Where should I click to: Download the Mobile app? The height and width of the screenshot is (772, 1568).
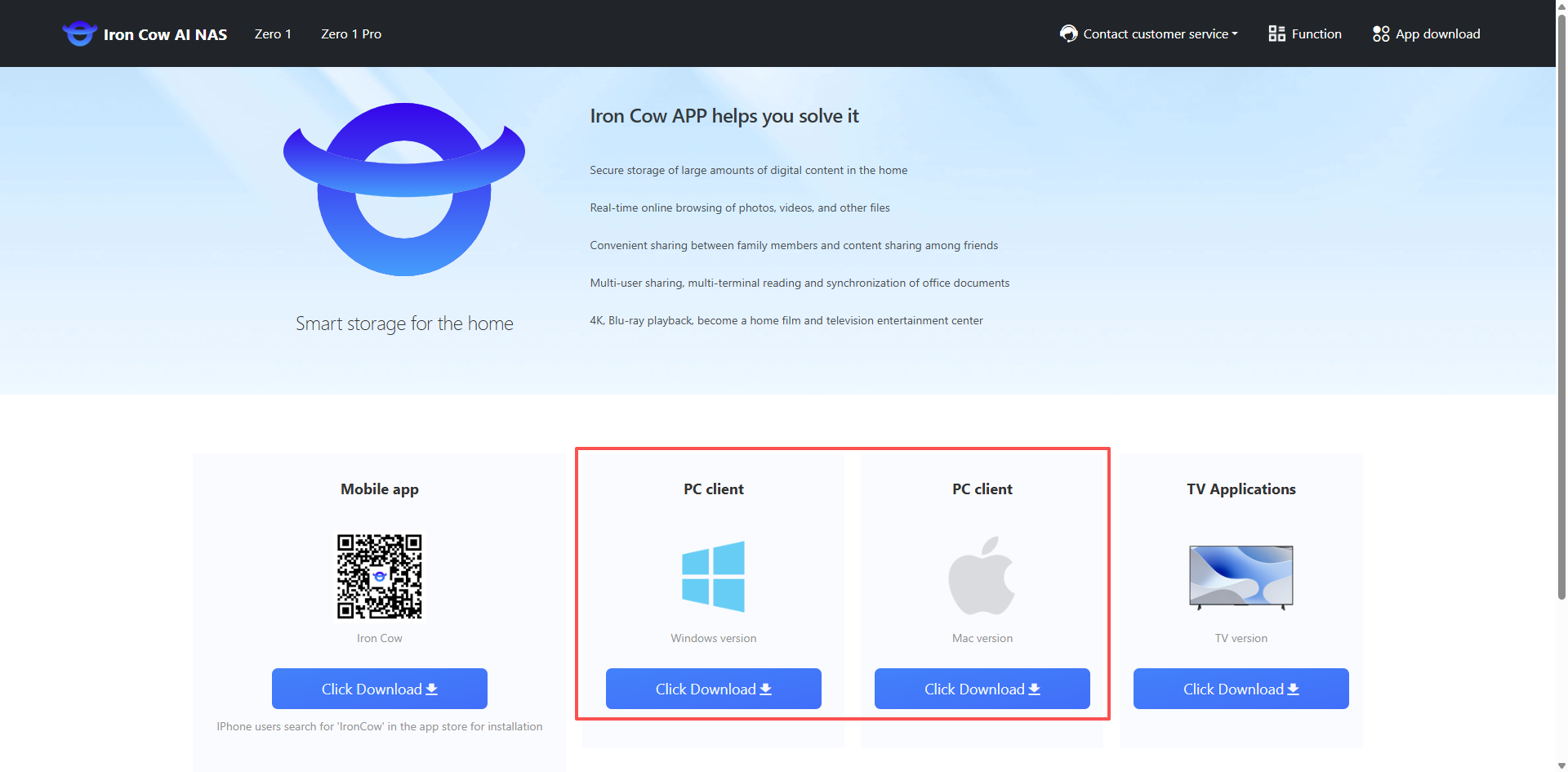click(380, 689)
